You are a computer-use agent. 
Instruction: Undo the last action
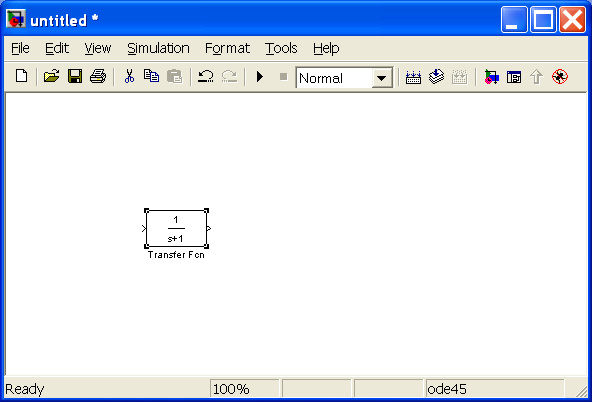tap(206, 77)
